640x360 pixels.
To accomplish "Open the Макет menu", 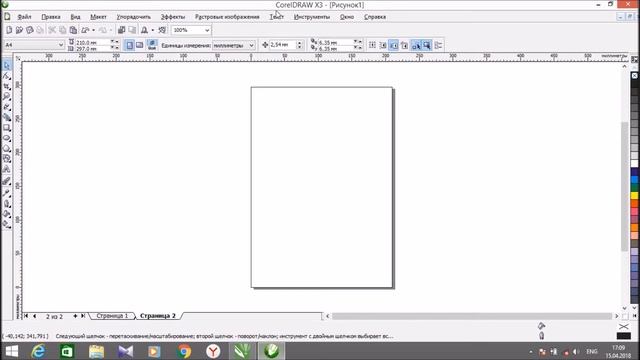I will (98, 17).
